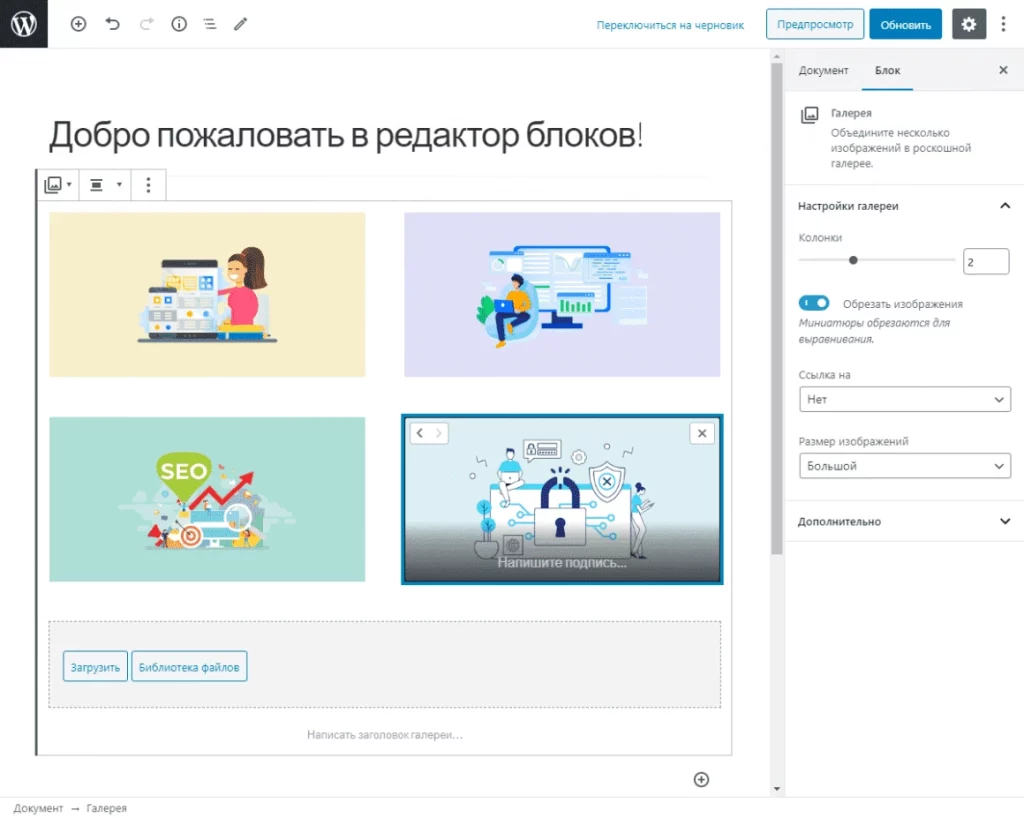1024x818 pixels.
Task: Select the pencil editing mode icon
Action: (240, 24)
